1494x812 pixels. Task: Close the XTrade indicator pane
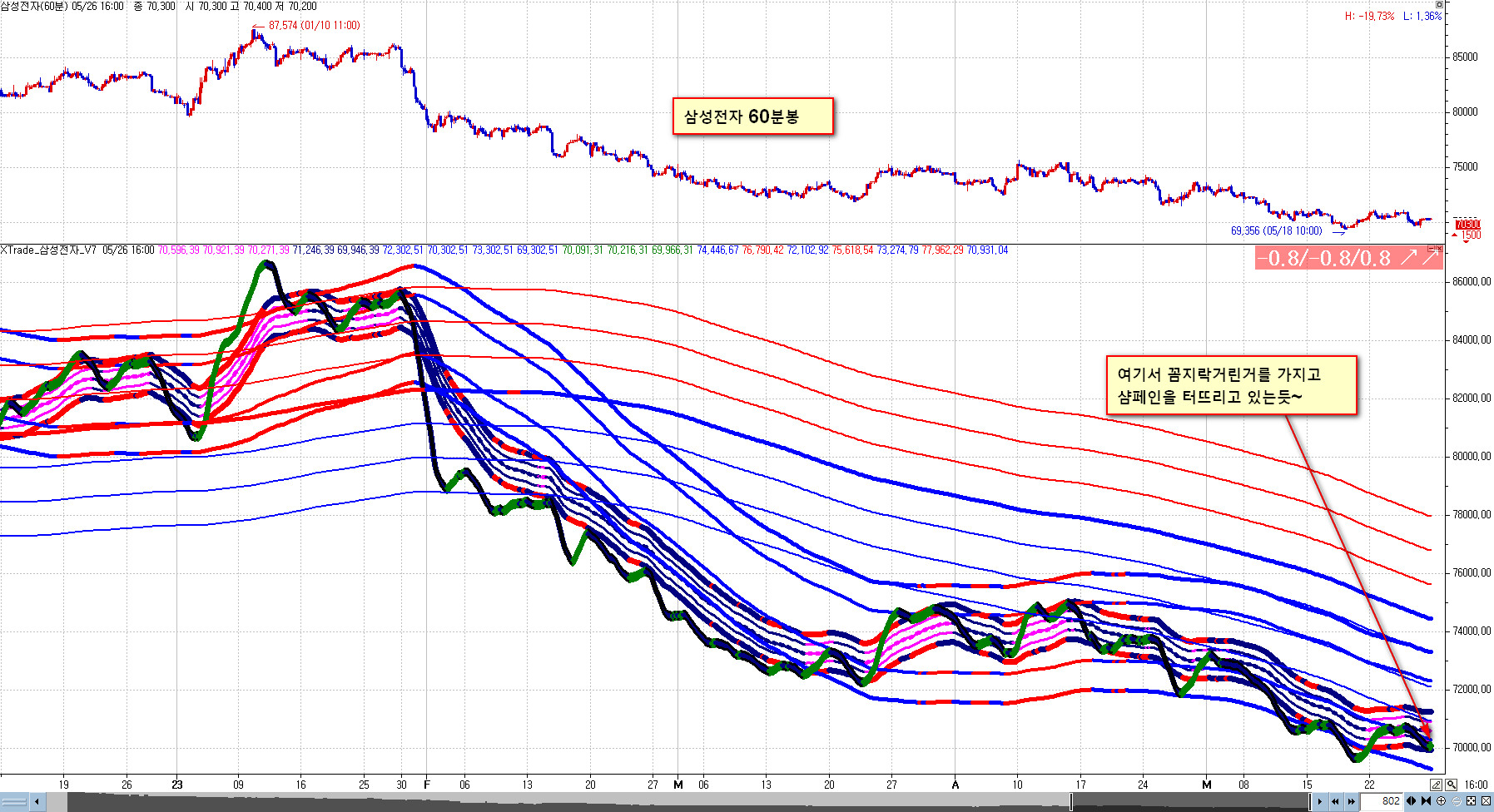point(1439,249)
